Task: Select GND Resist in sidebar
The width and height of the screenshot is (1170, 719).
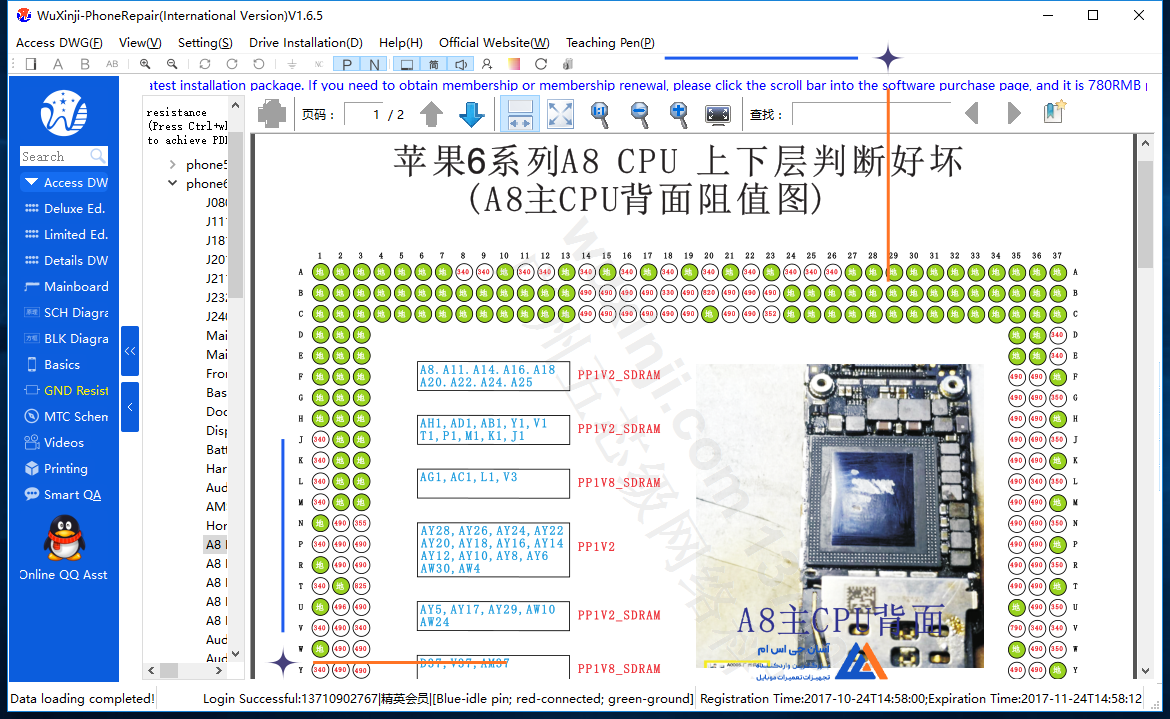Action: tap(66, 390)
